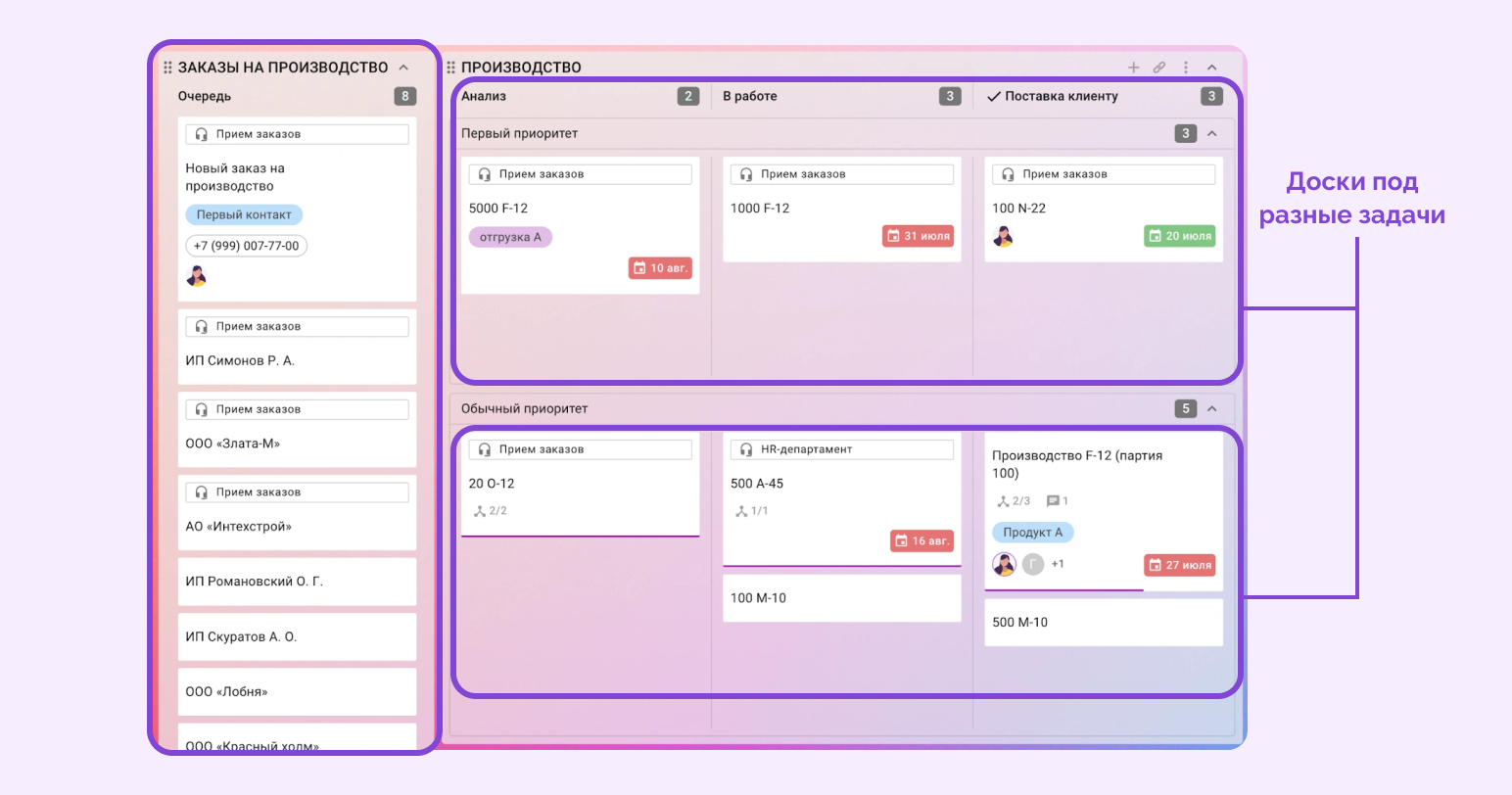Click subtask 2/2 icon on 20 O-12 card
The width and height of the screenshot is (1512, 795).
point(480,511)
